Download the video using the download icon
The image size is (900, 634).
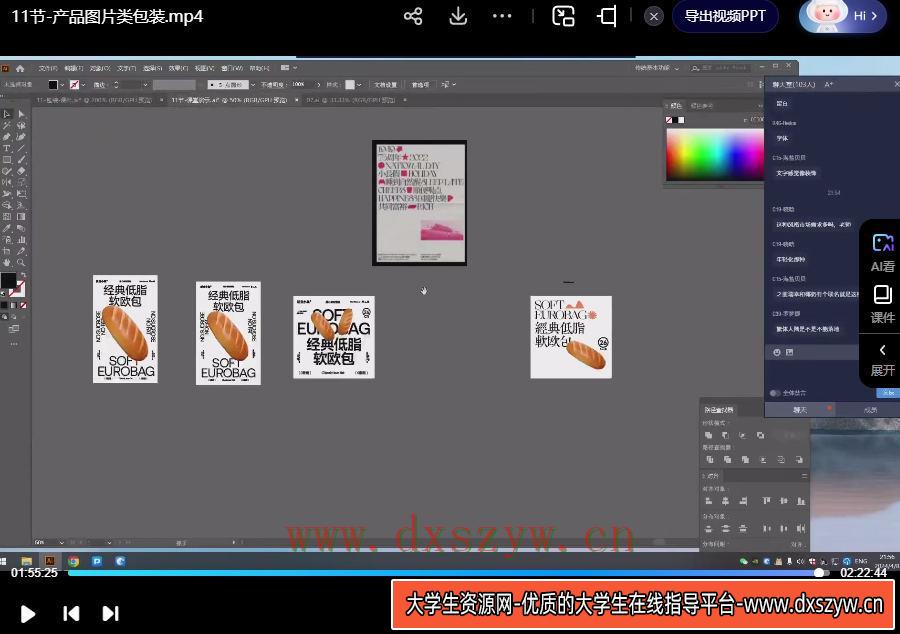457,16
